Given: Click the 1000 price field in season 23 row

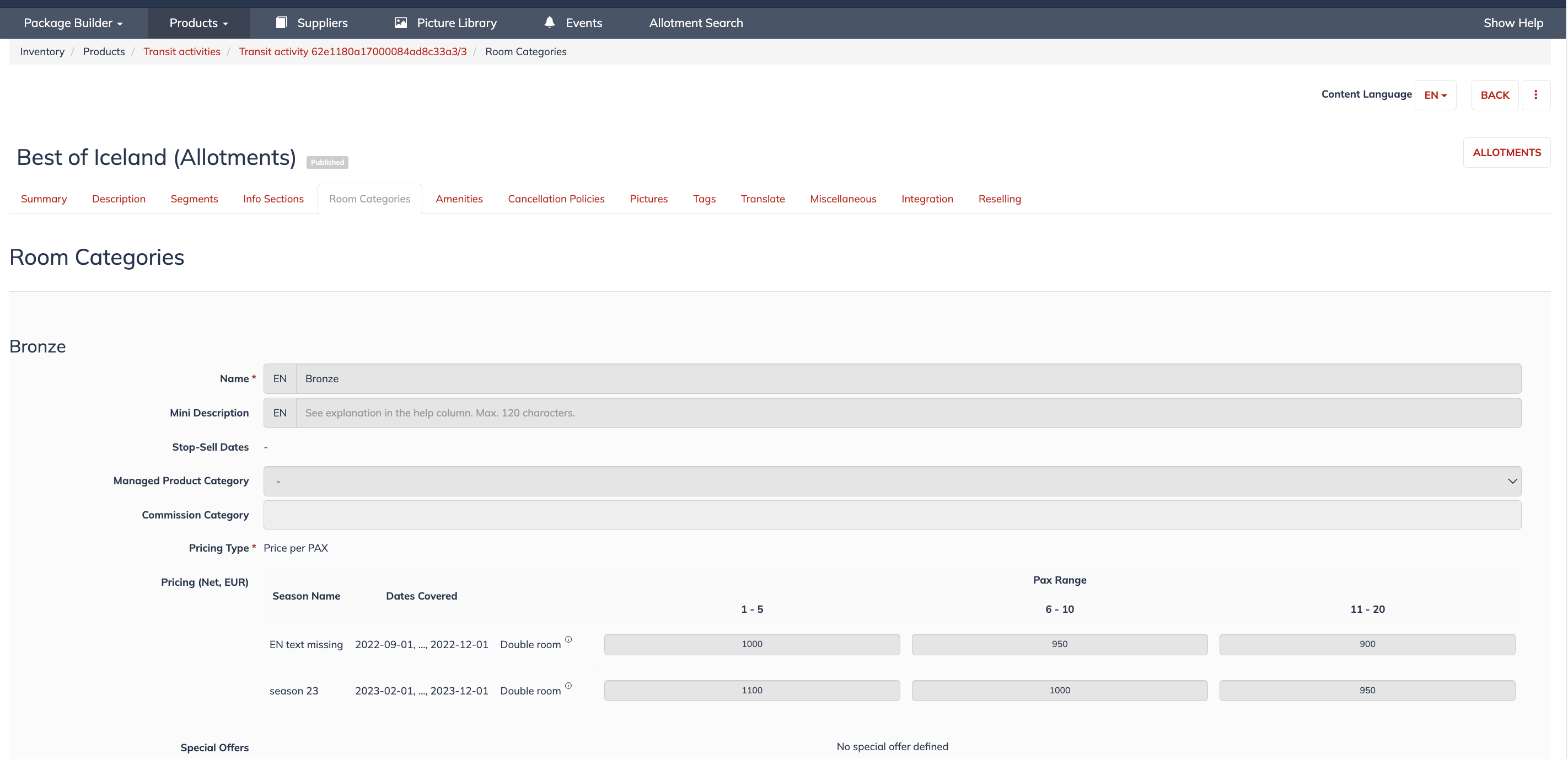Looking at the screenshot, I should click(x=1059, y=690).
